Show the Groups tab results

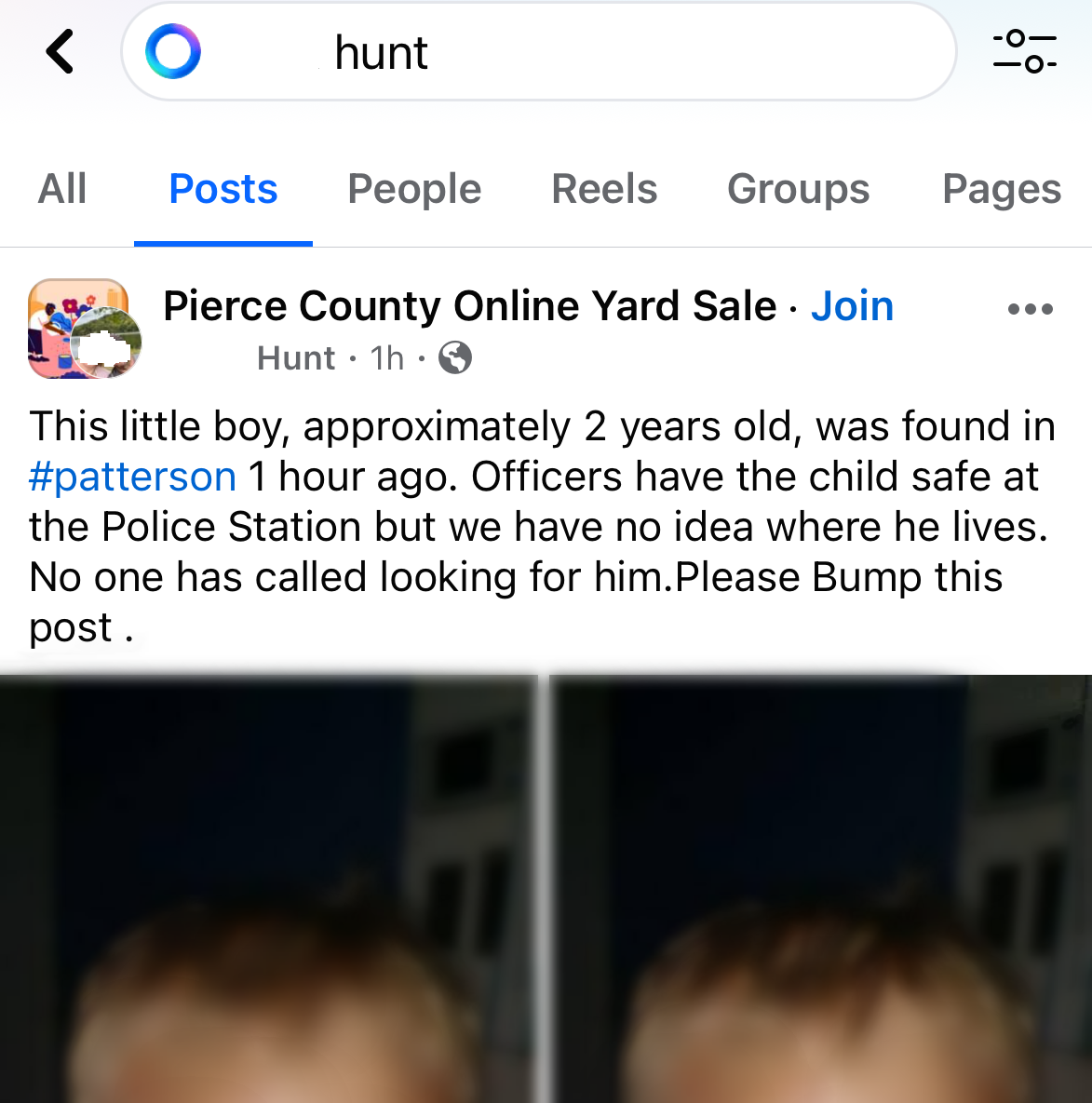click(798, 189)
